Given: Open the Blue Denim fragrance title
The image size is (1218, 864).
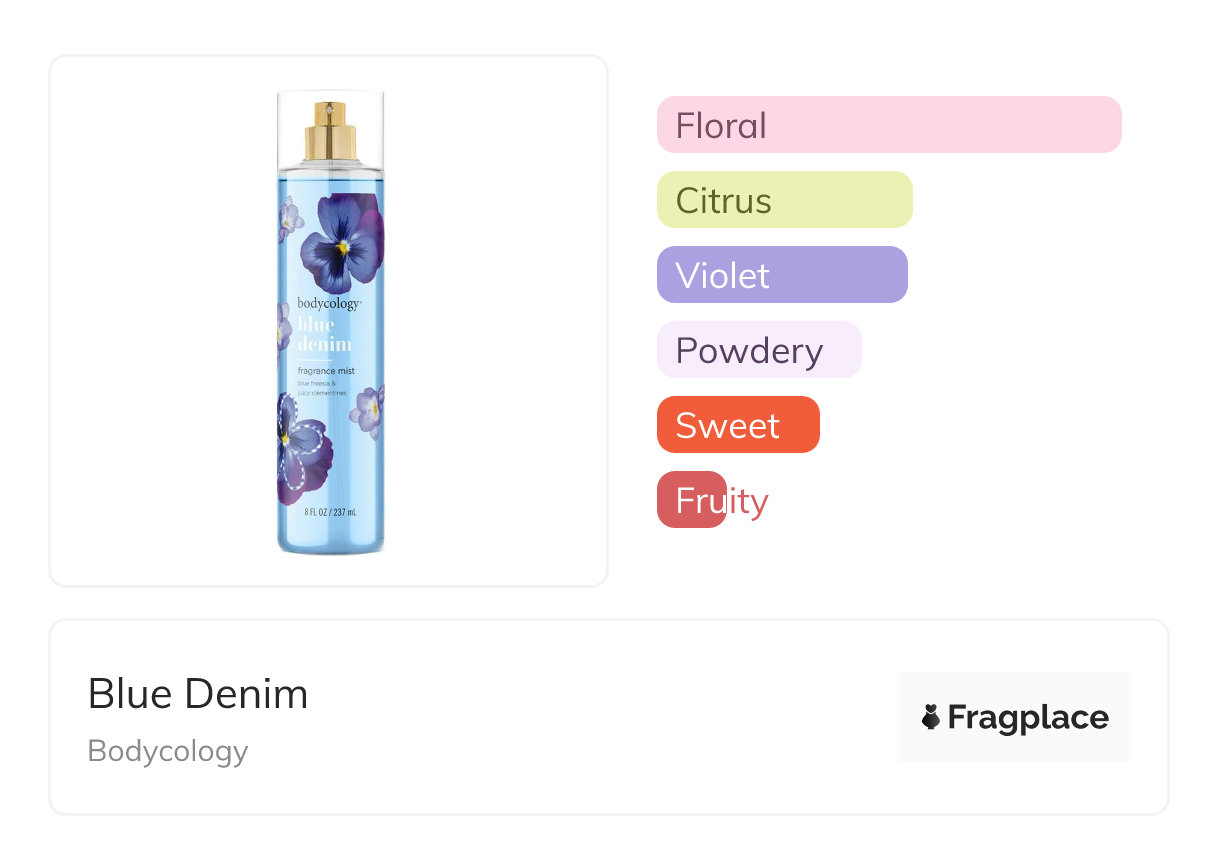Looking at the screenshot, I should [198, 694].
